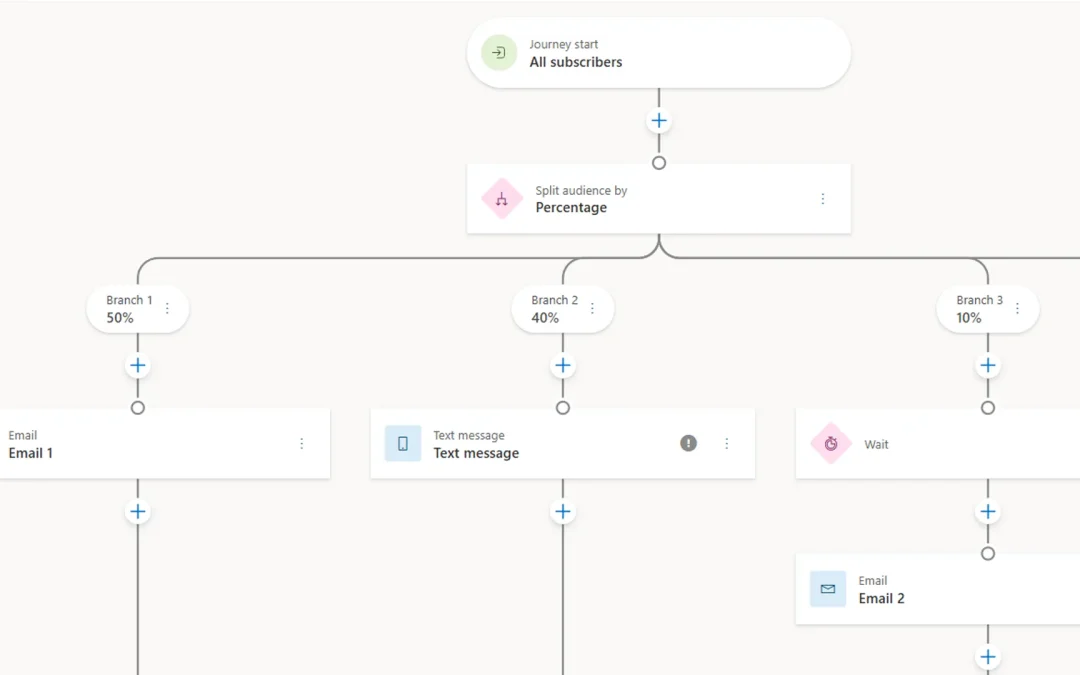
Task: Add step under Branch 3 10%
Action: point(988,366)
